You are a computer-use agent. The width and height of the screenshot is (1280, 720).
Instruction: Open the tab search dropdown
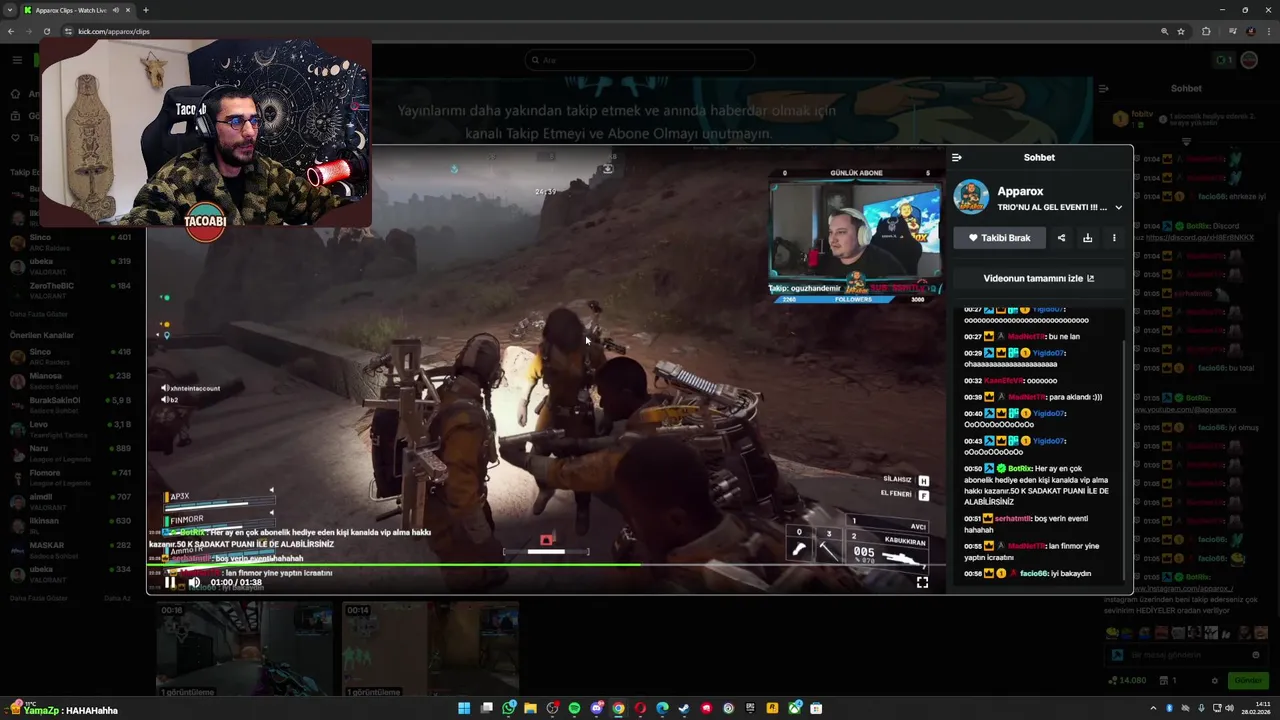(x=10, y=10)
